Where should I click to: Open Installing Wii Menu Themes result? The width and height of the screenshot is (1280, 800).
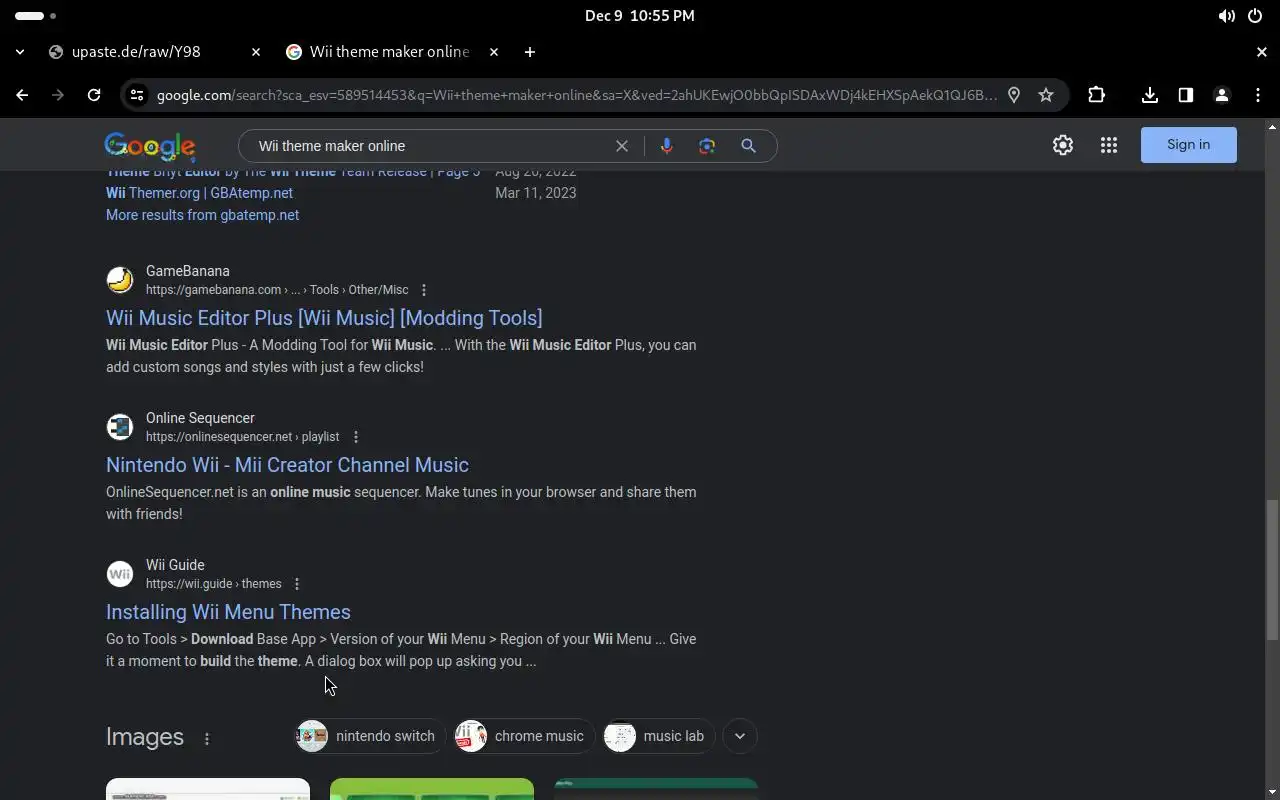pos(228,612)
